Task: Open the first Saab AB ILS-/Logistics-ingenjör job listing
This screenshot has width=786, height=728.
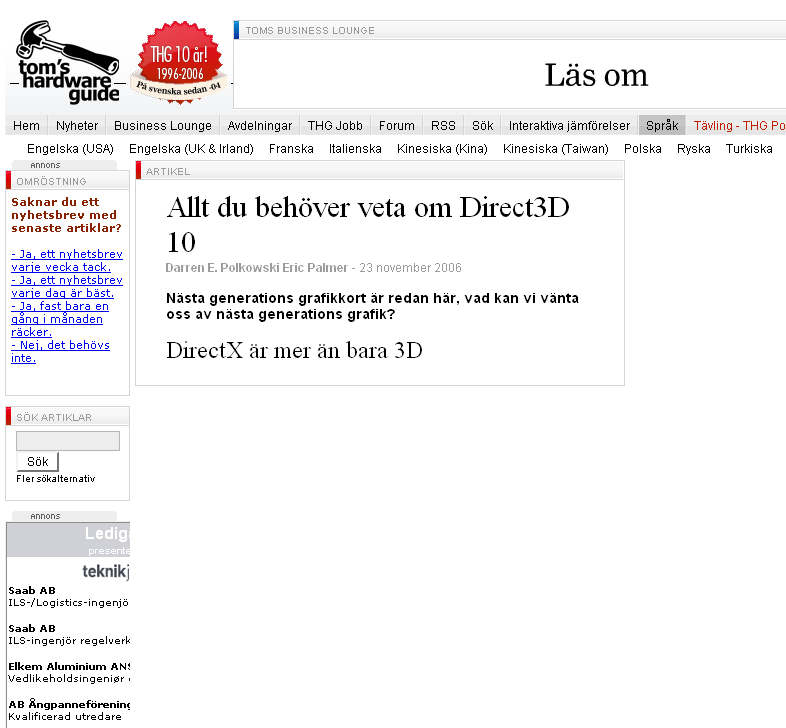Action: tap(68, 597)
